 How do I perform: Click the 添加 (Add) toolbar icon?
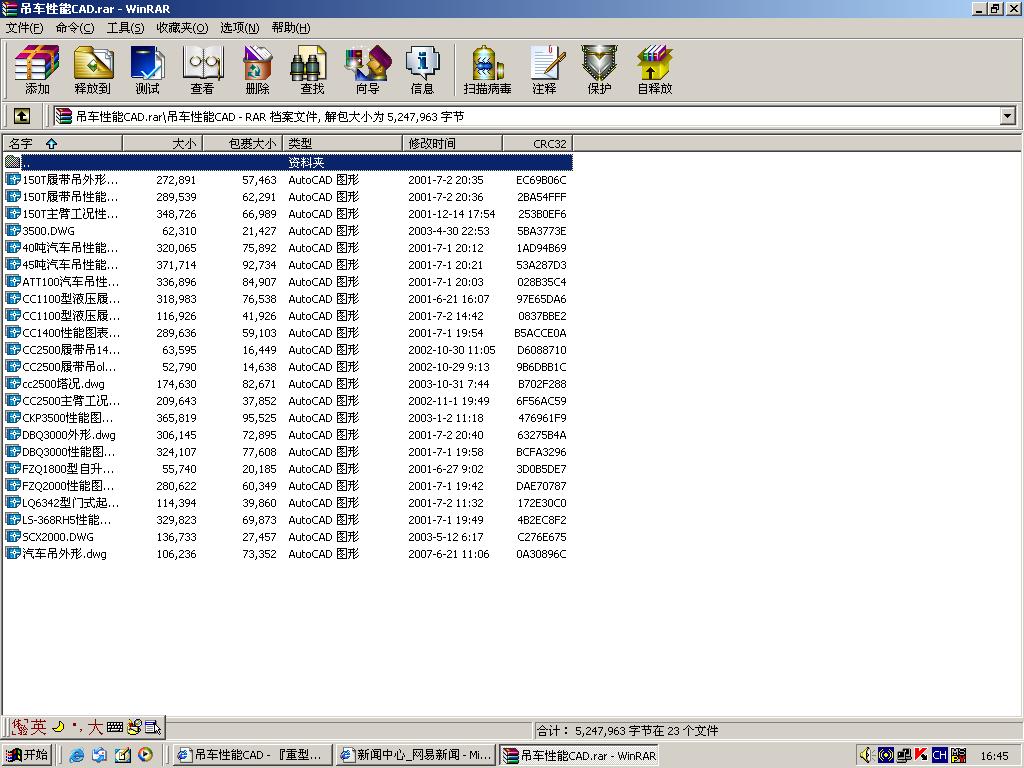[x=37, y=69]
